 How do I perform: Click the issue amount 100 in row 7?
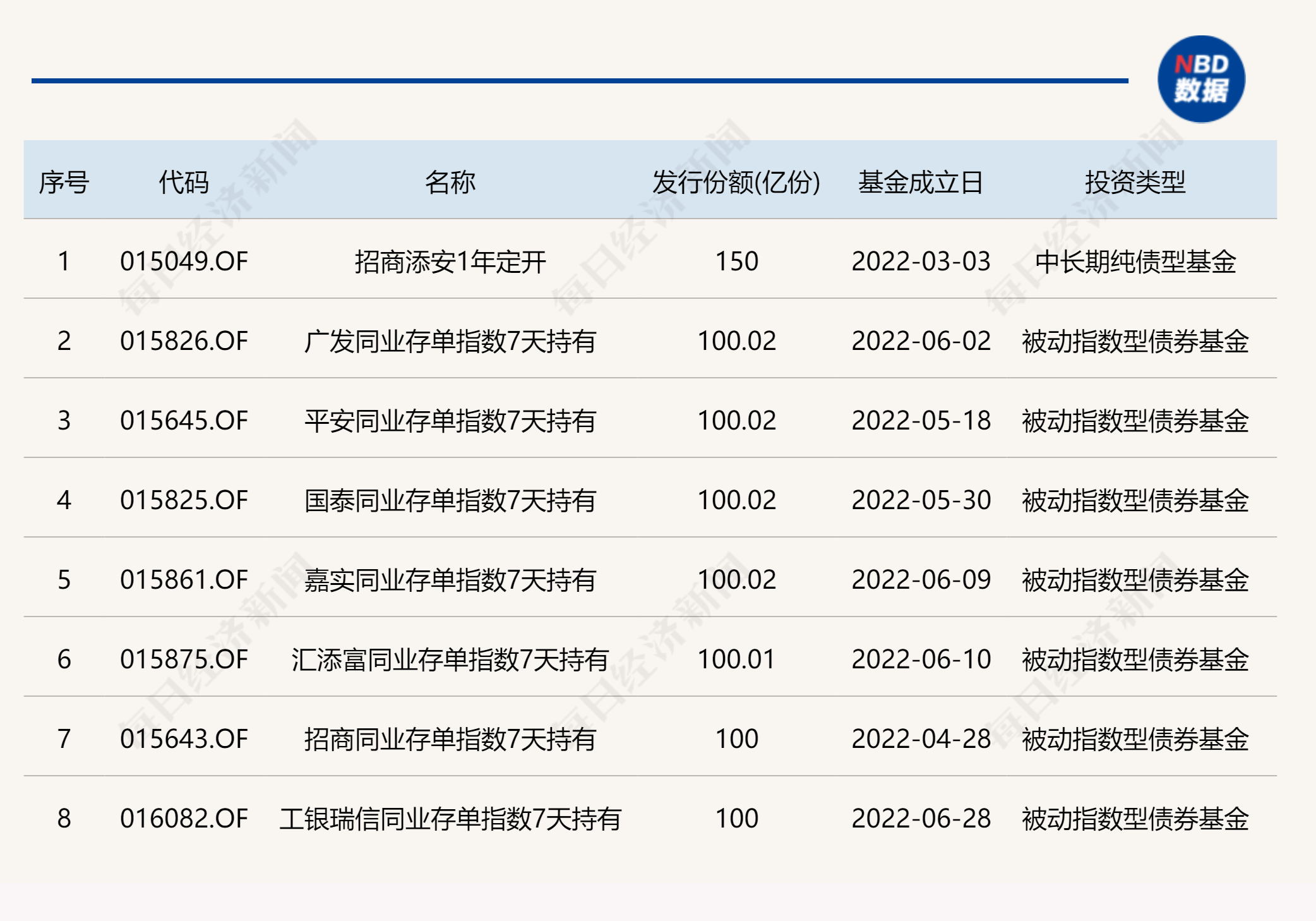[x=736, y=739]
